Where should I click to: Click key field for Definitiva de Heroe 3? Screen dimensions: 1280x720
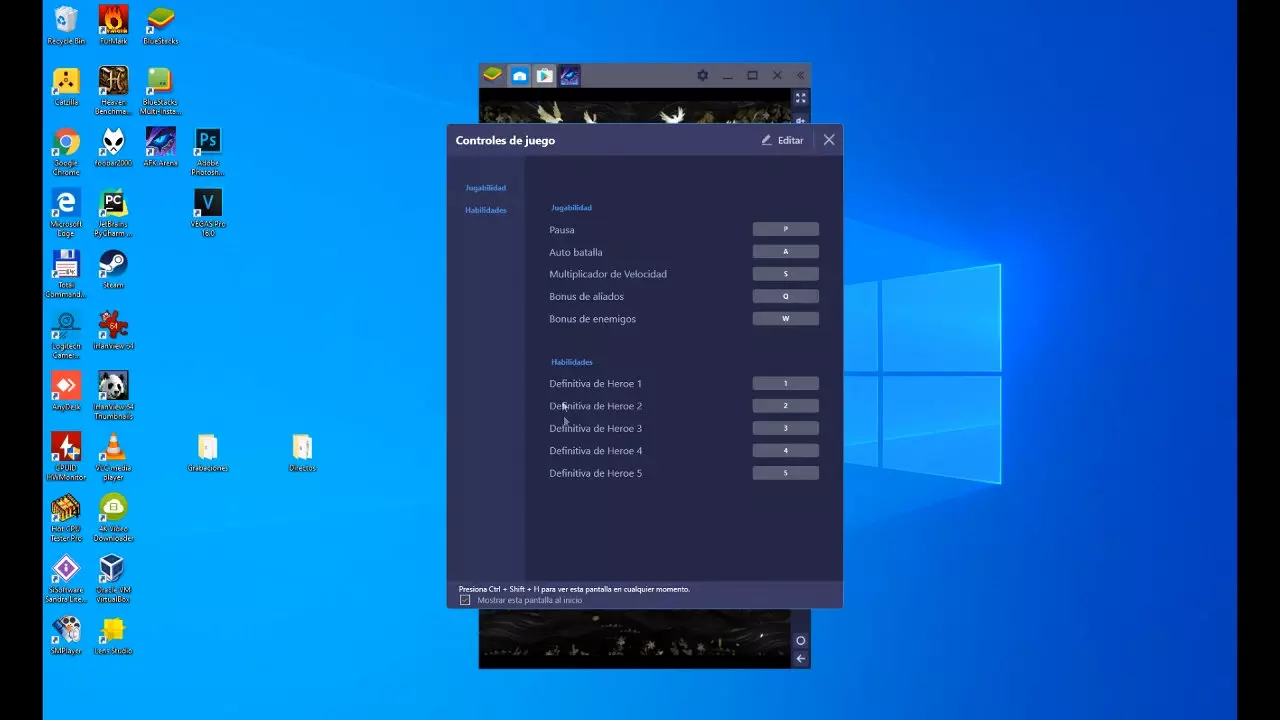785,428
